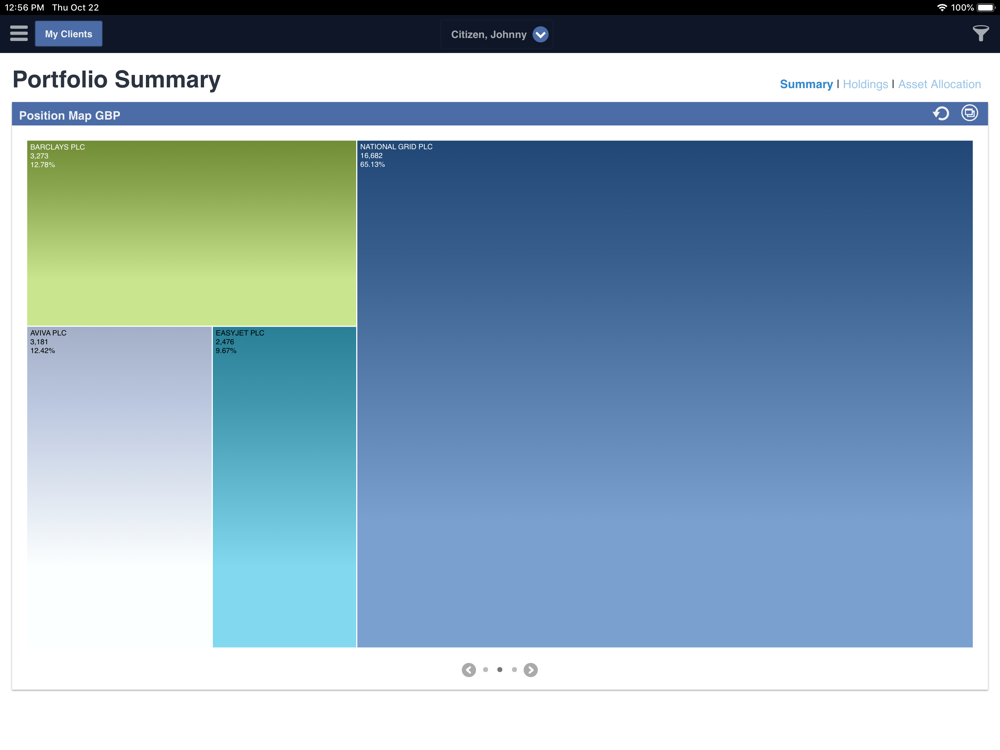Select the NATIONAL GRID PLC treemap tile
The width and height of the screenshot is (1000, 750).
click(x=665, y=394)
